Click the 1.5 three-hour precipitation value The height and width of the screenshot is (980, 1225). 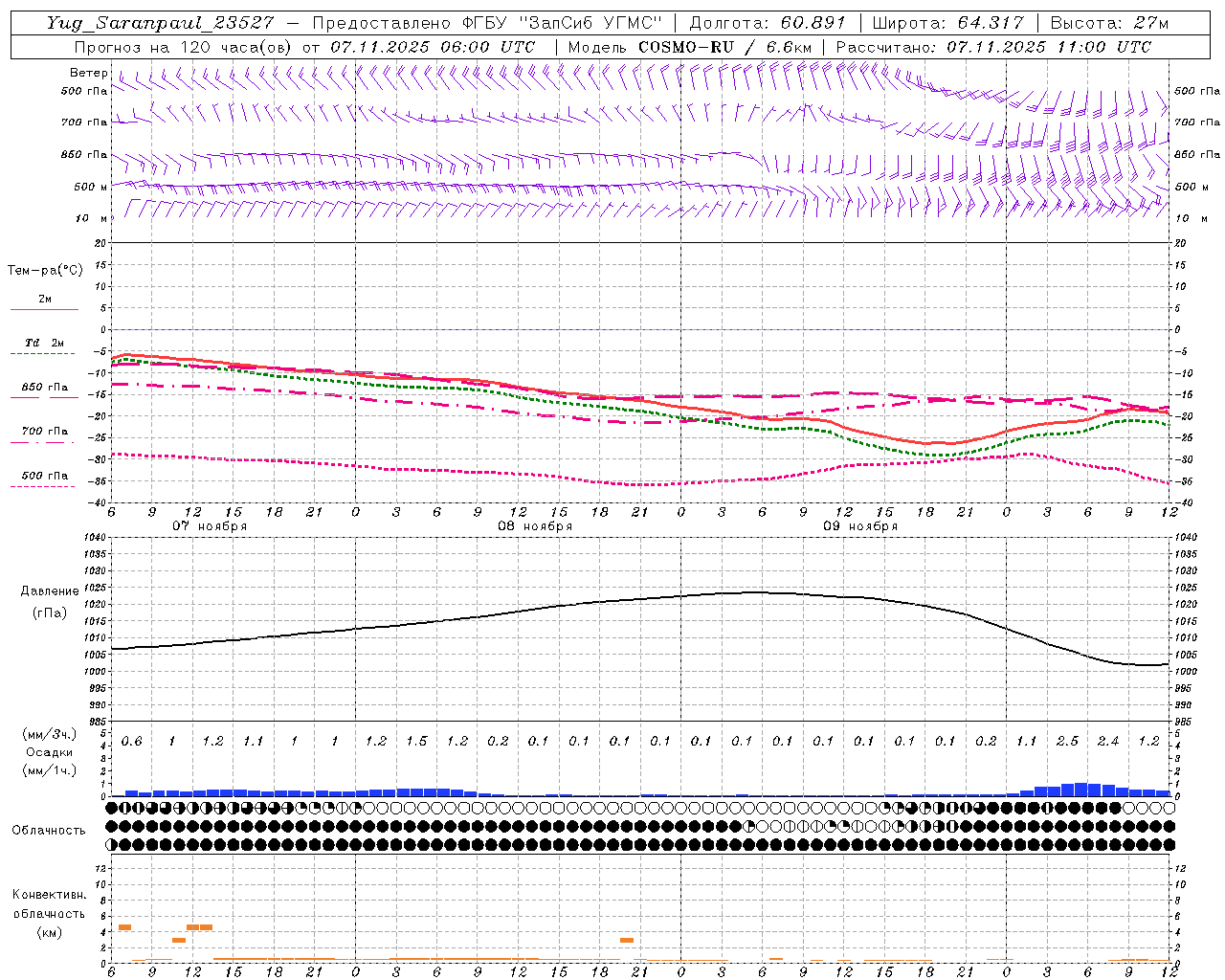tap(416, 742)
